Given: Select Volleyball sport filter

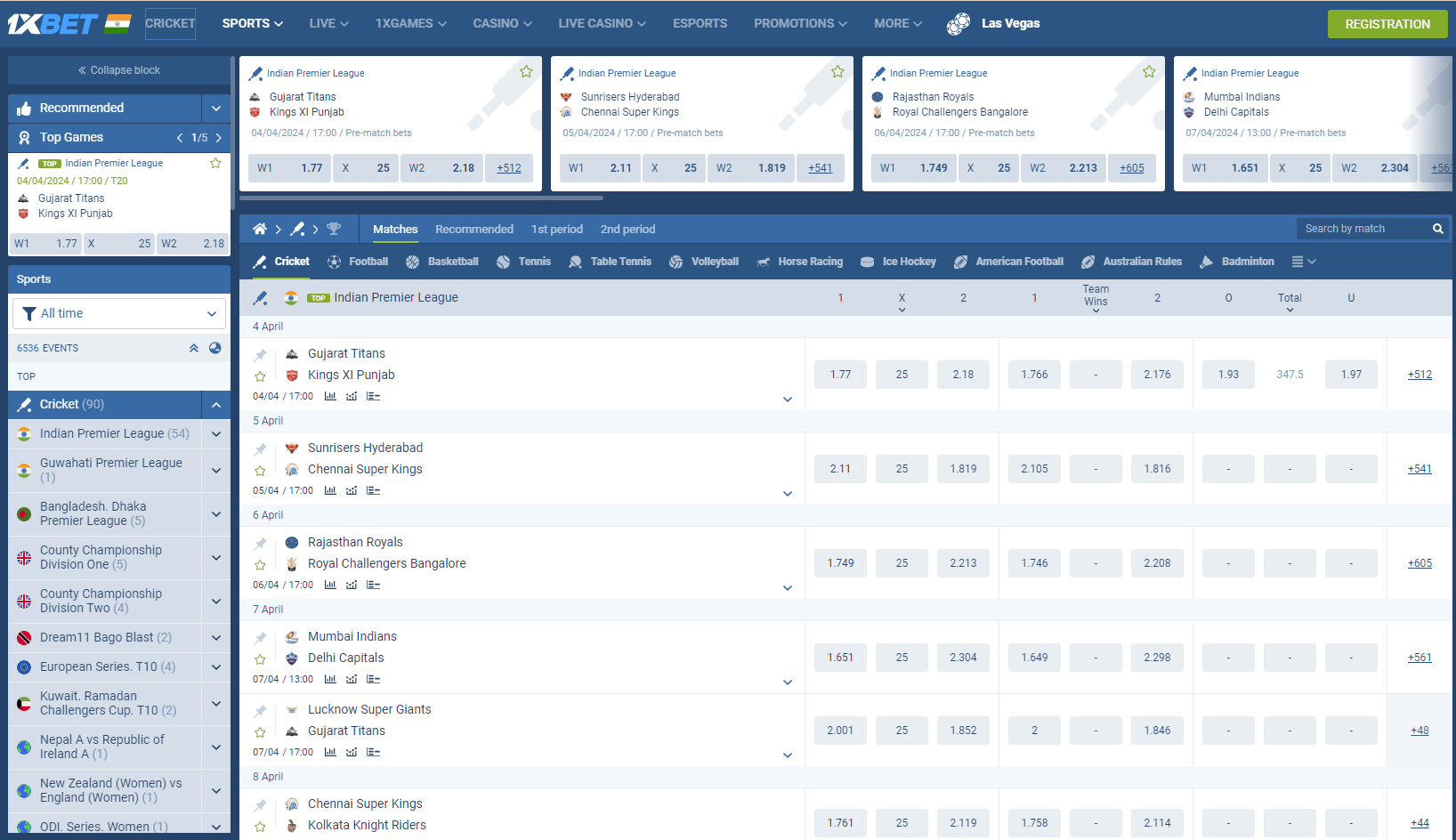Looking at the screenshot, I should click(x=704, y=262).
